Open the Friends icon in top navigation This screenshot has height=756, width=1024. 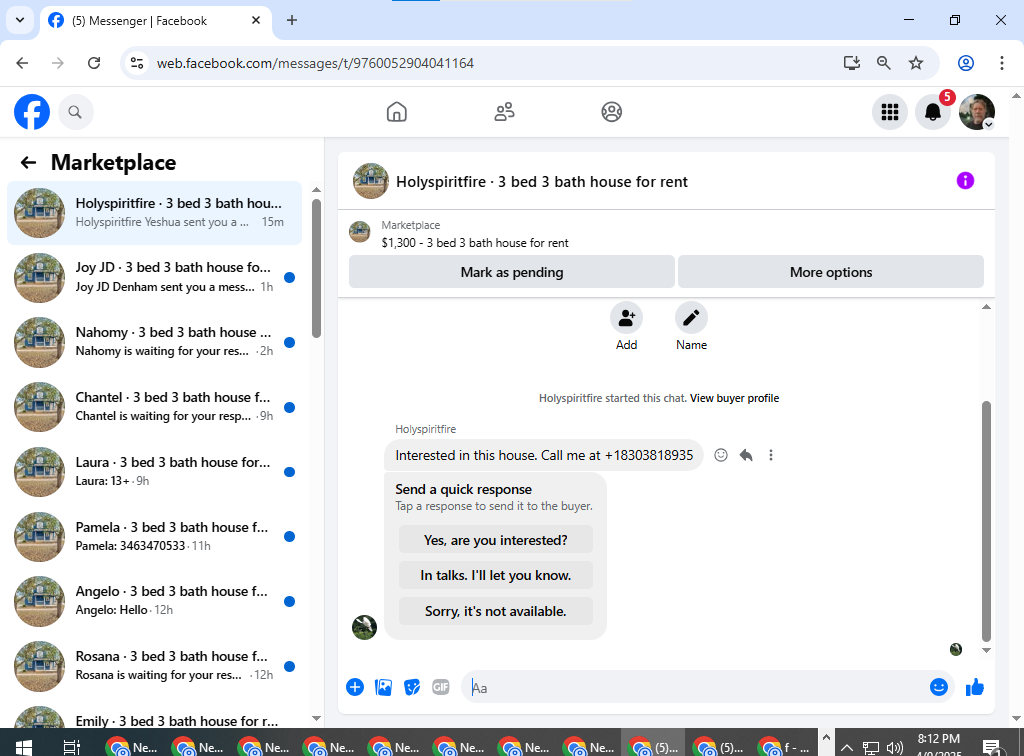504,112
